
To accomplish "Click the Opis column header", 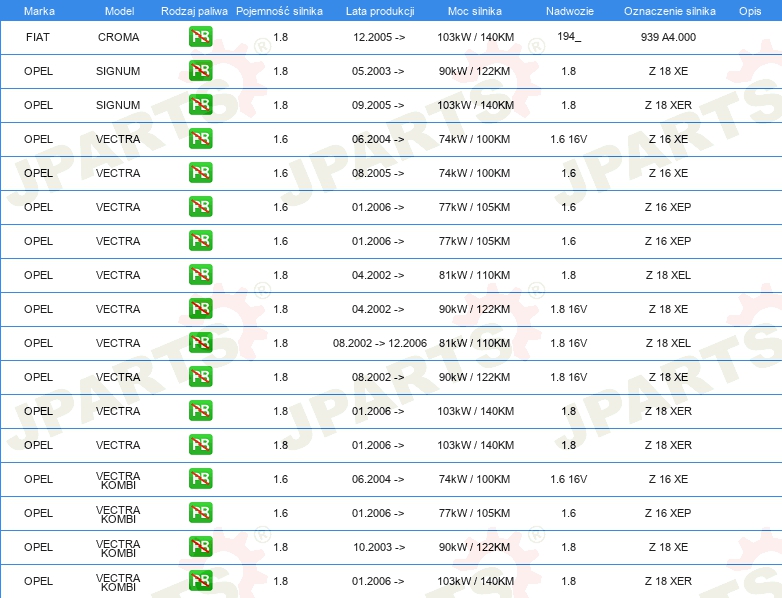I will point(750,11).
